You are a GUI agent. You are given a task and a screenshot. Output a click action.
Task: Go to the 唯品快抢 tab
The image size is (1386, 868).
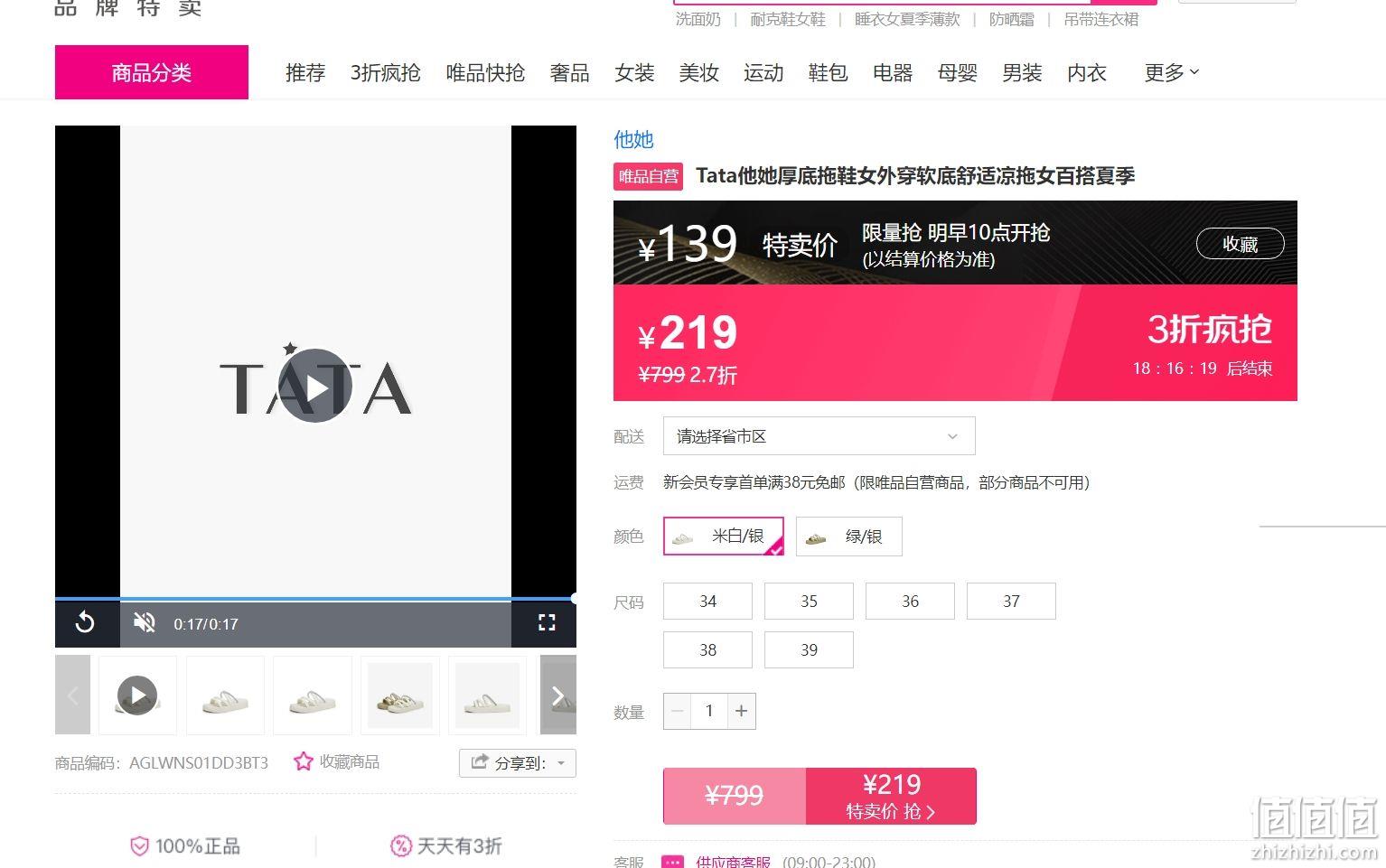pyautogui.click(x=485, y=72)
